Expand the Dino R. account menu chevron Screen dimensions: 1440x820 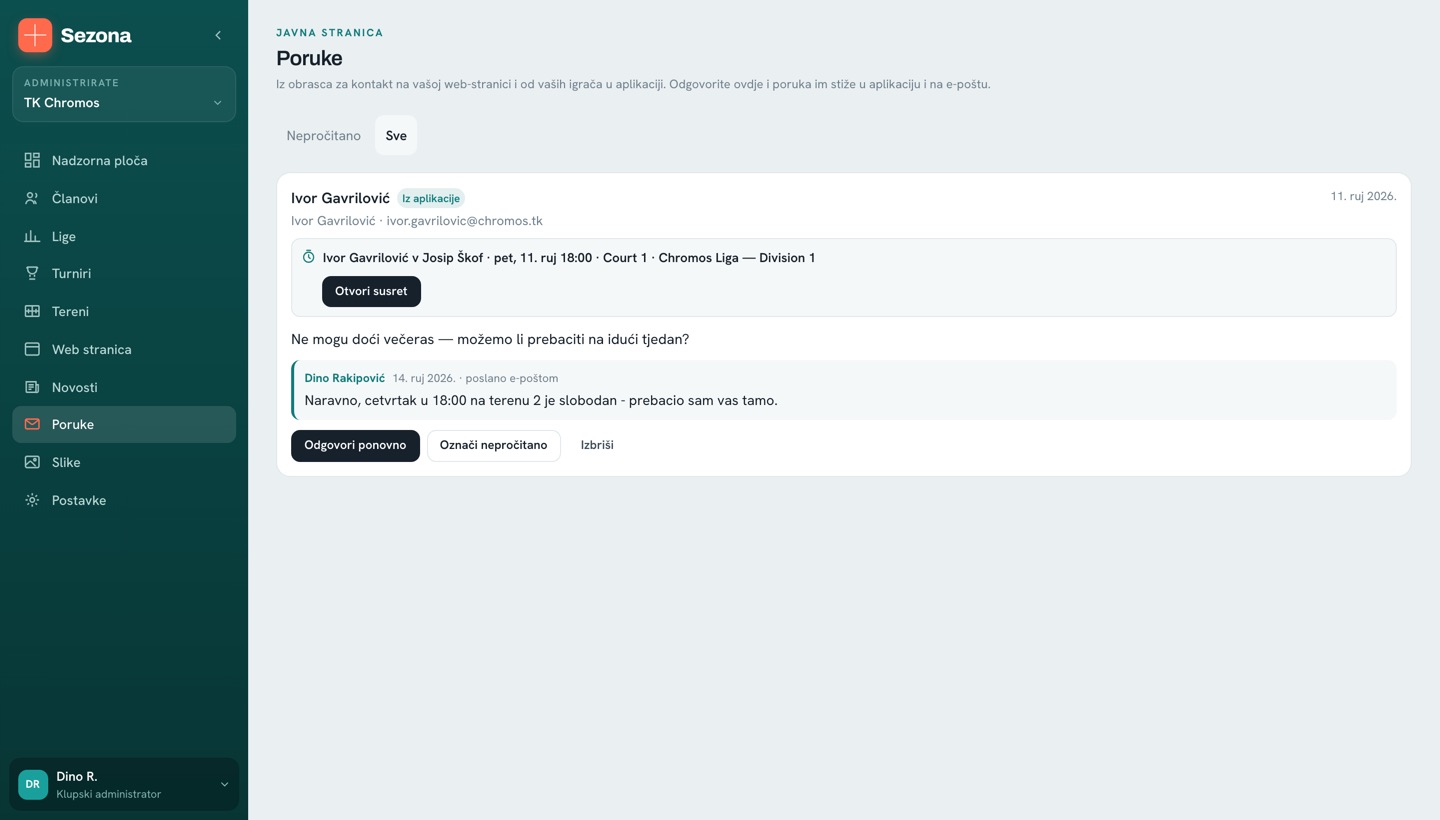(x=224, y=784)
